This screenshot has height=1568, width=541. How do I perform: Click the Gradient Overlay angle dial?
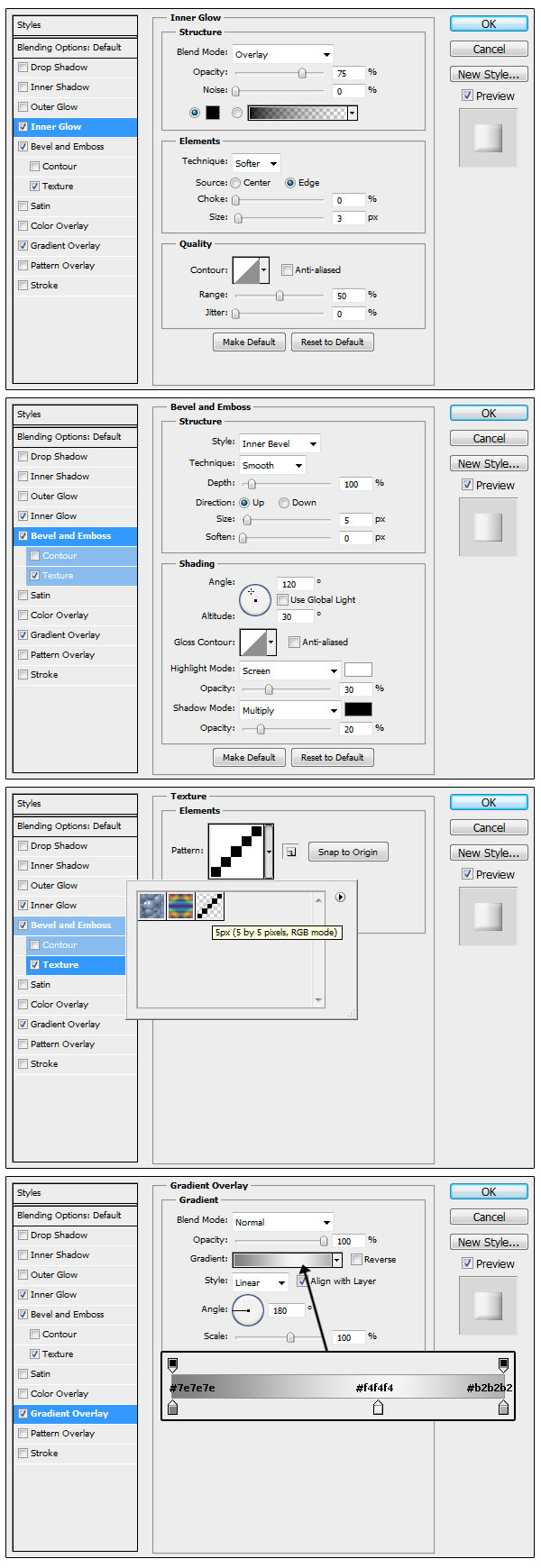coord(248,1310)
